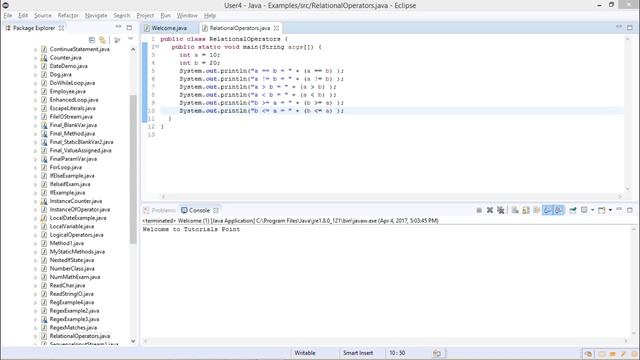
Task: Expand ForLoop.java tree node
Action: coord(36,167)
